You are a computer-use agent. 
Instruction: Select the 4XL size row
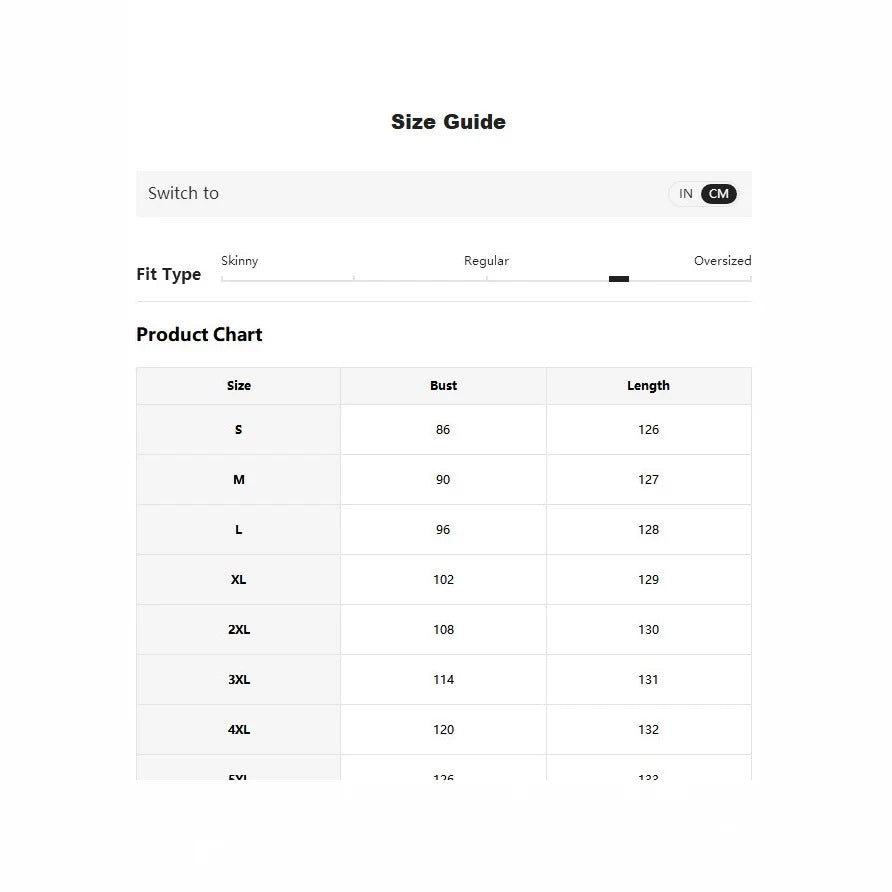[x=444, y=730]
